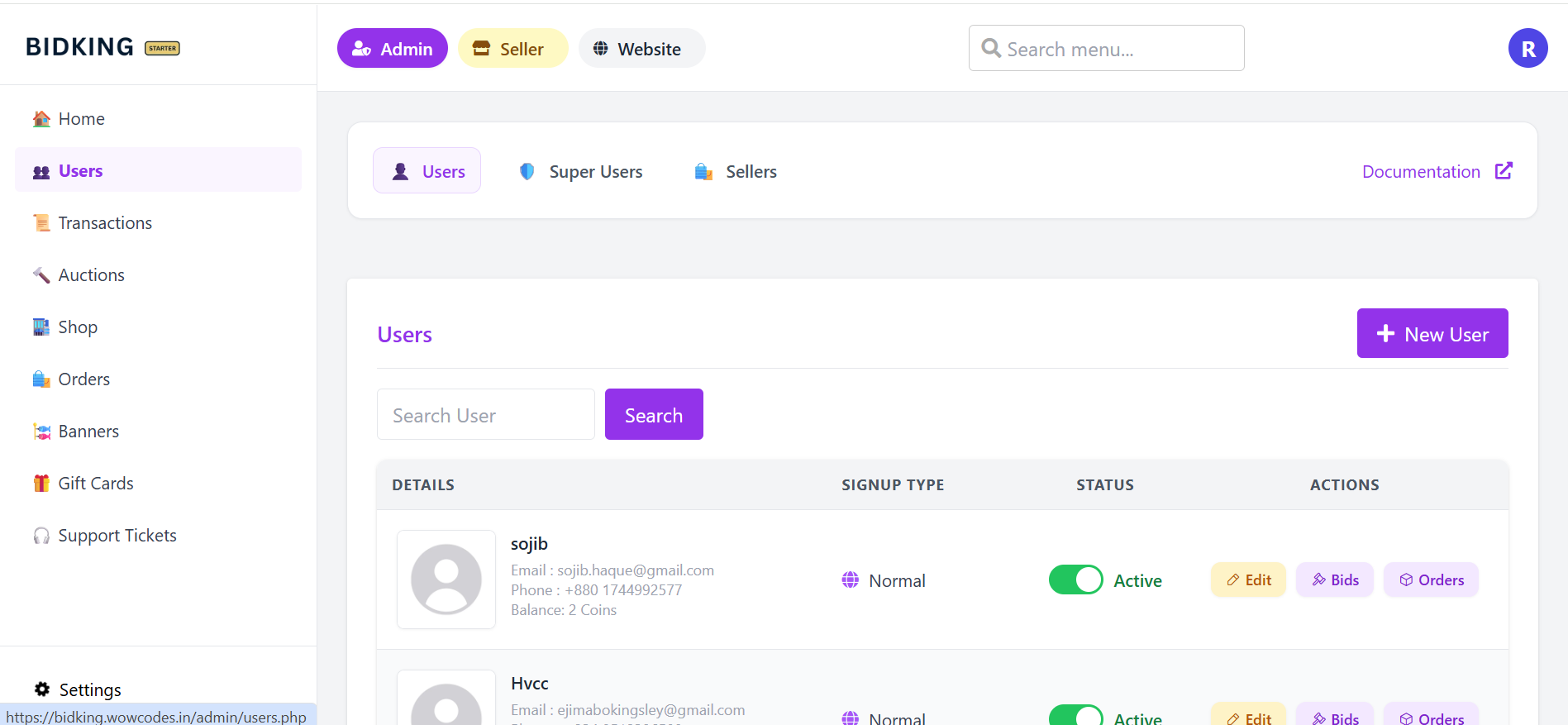Click the Orders shopping bags icon in sidebar

41,379
